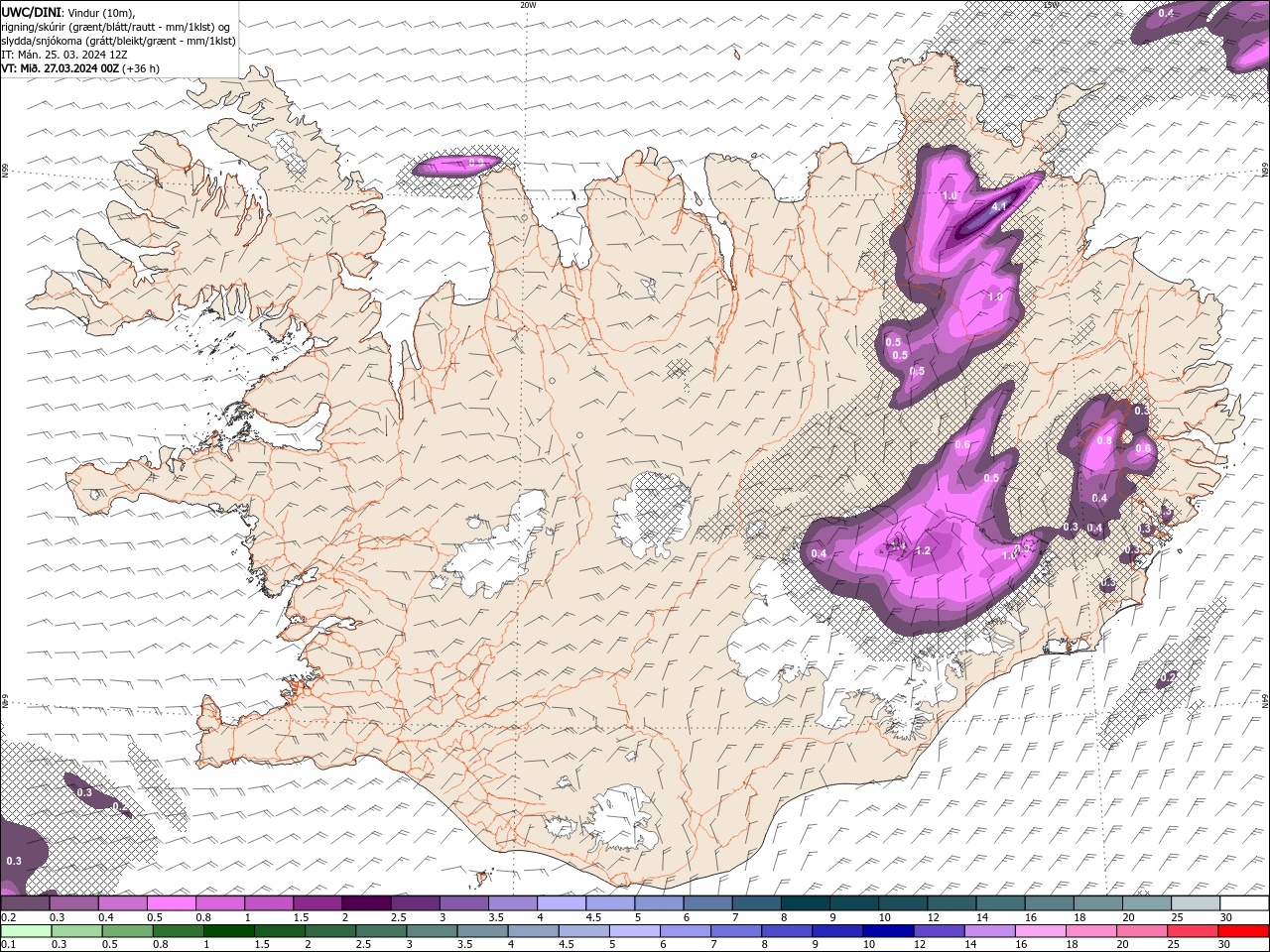Click the '4.1' precipitation value on map
The image size is (1270, 952).
click(x=999, y=207)
